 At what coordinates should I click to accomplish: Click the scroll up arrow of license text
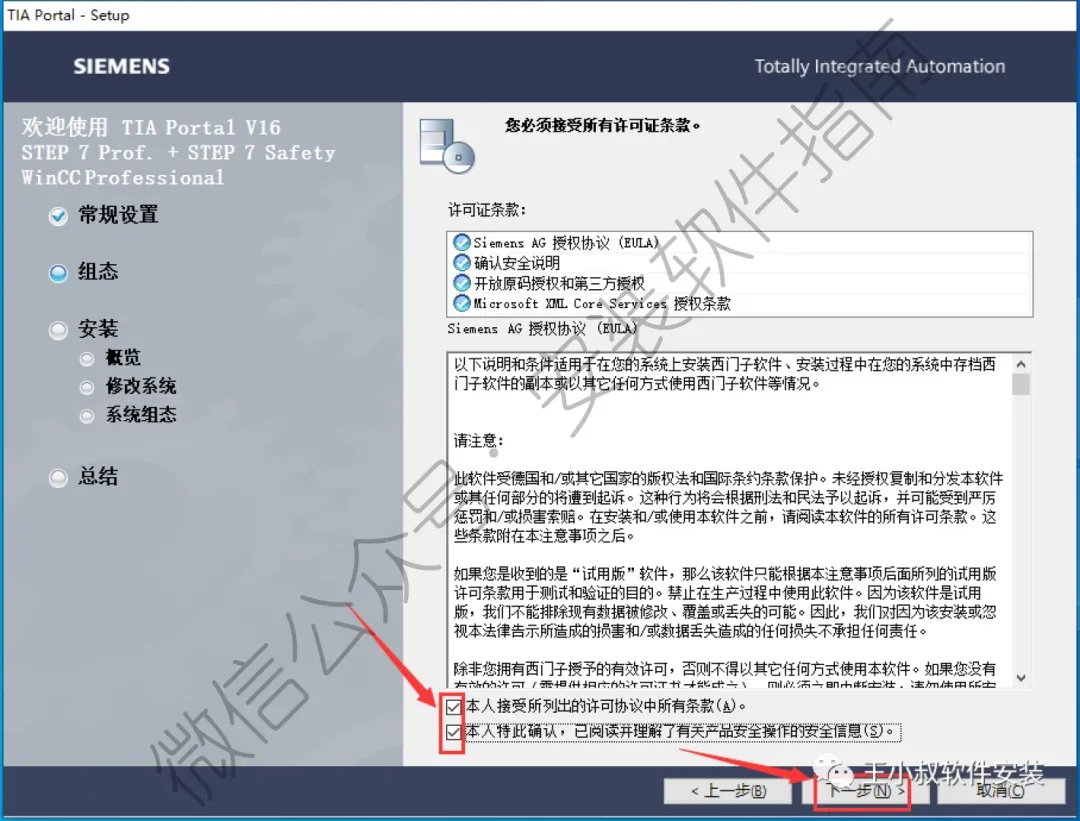point(1021,364)
